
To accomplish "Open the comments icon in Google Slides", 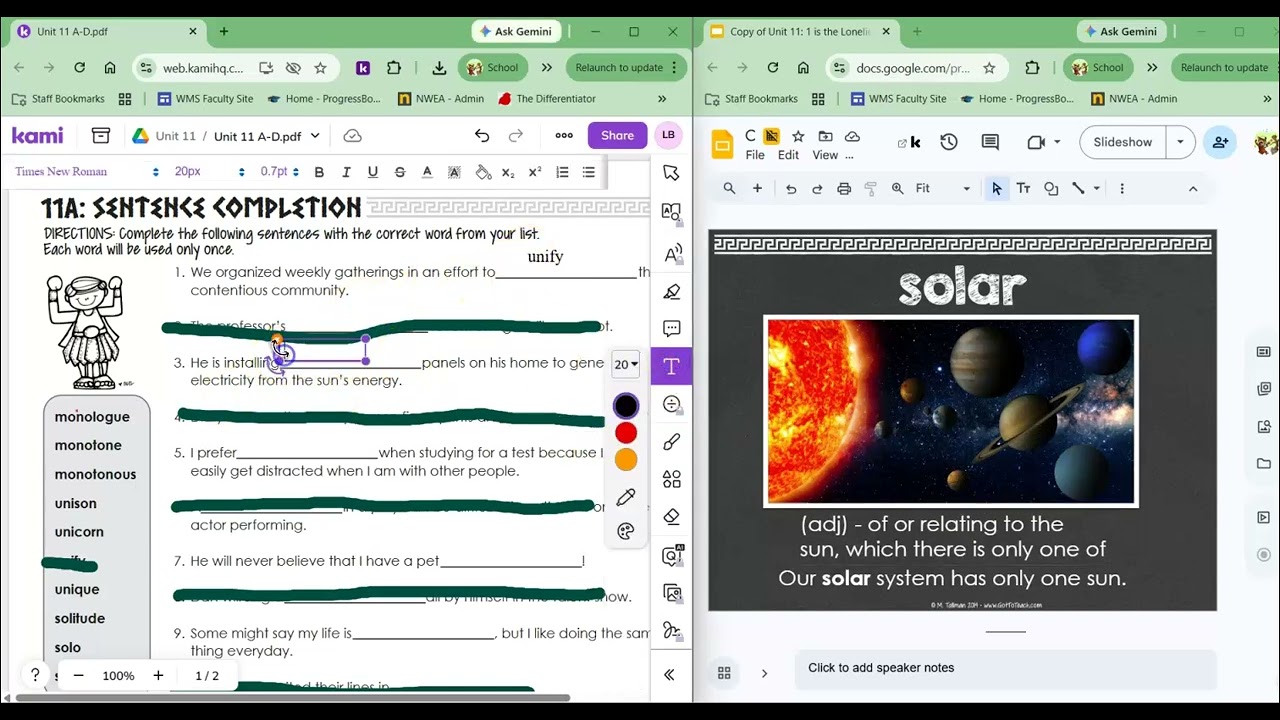I will [x=990, y=142].
